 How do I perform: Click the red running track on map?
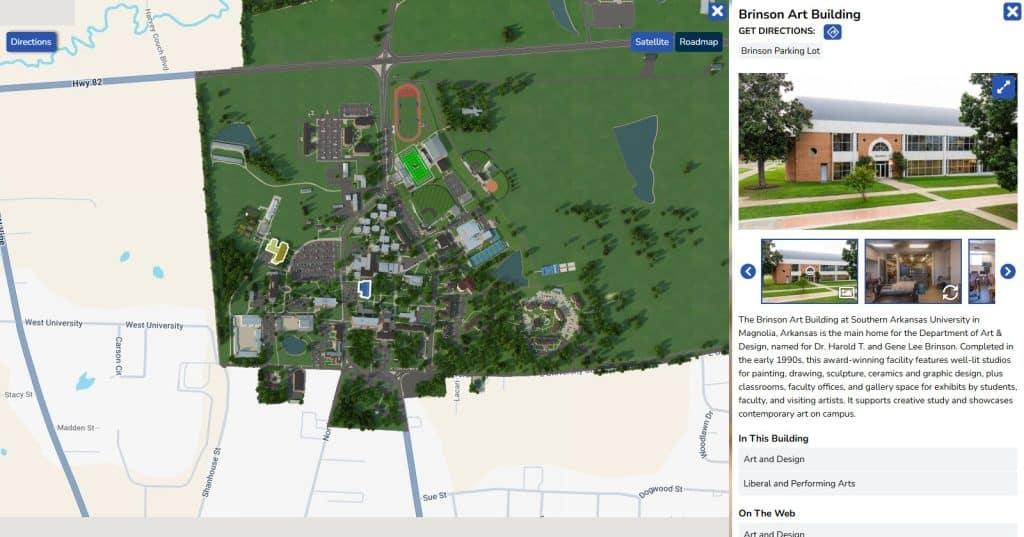pos(408,112)
